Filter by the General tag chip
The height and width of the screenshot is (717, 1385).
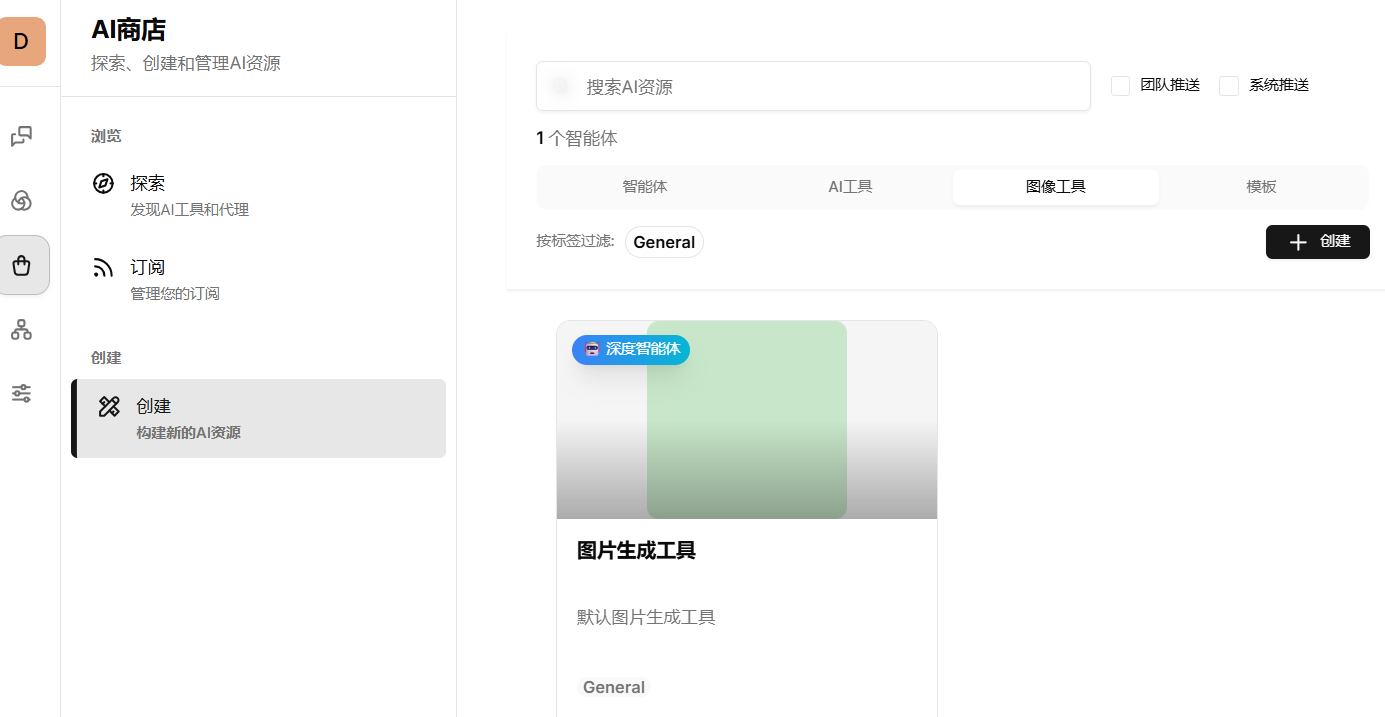coord(664,242)
